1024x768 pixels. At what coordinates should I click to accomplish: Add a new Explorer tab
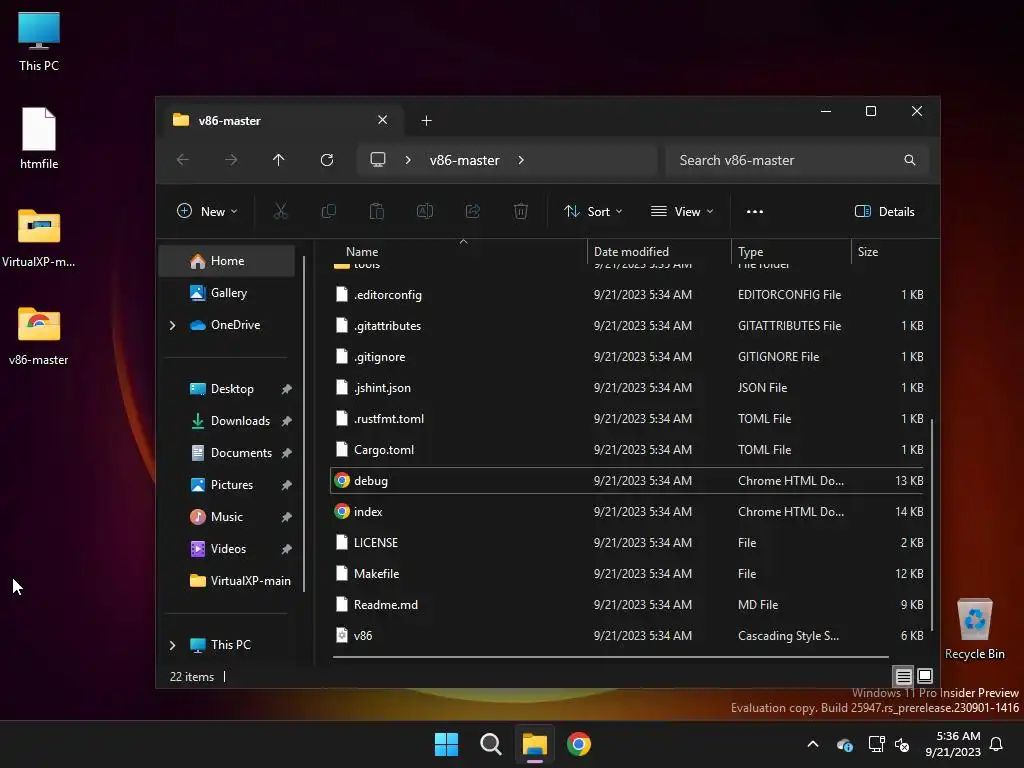coord(426,120)
